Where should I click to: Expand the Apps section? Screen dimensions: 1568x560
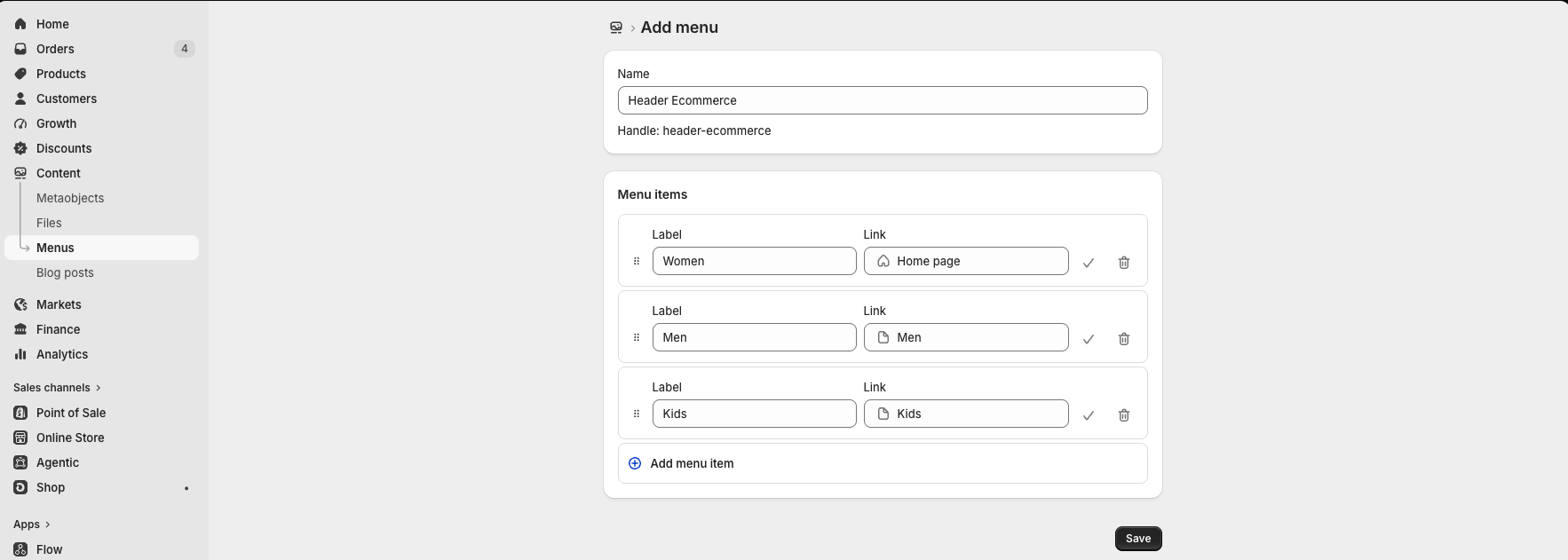32,525
